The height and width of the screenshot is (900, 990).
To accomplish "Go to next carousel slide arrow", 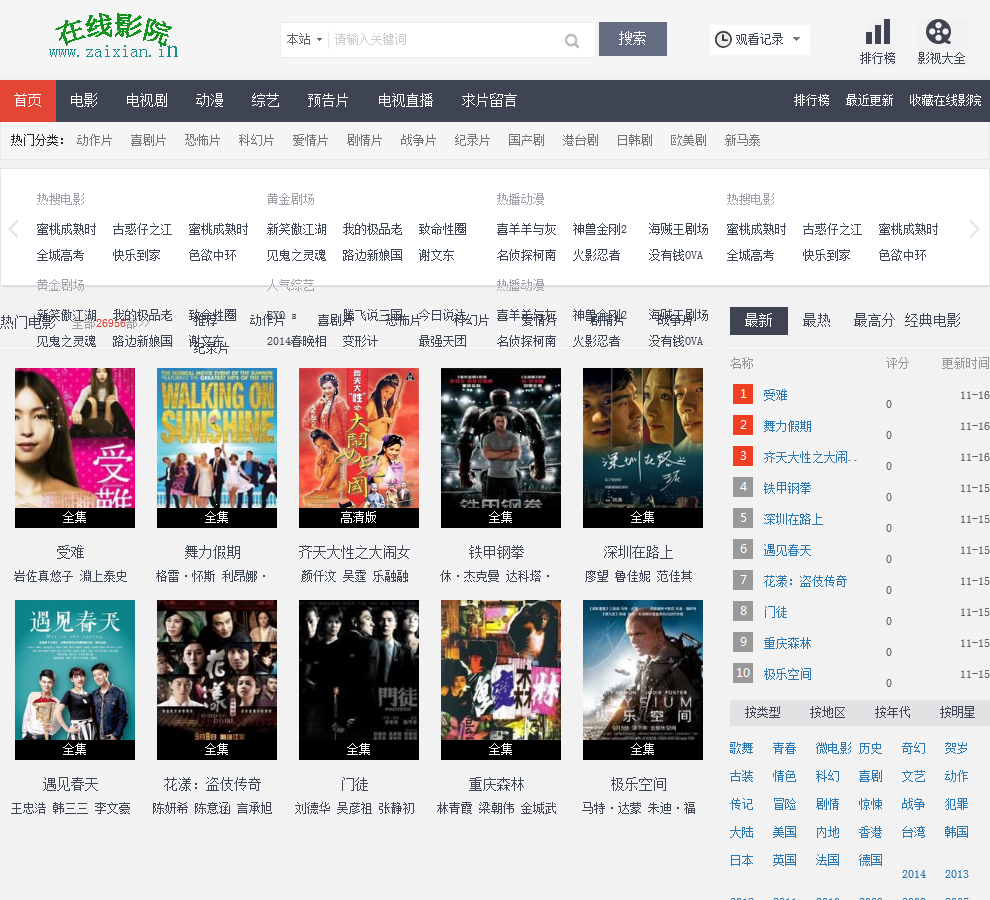I will click(x=974, y=229).
